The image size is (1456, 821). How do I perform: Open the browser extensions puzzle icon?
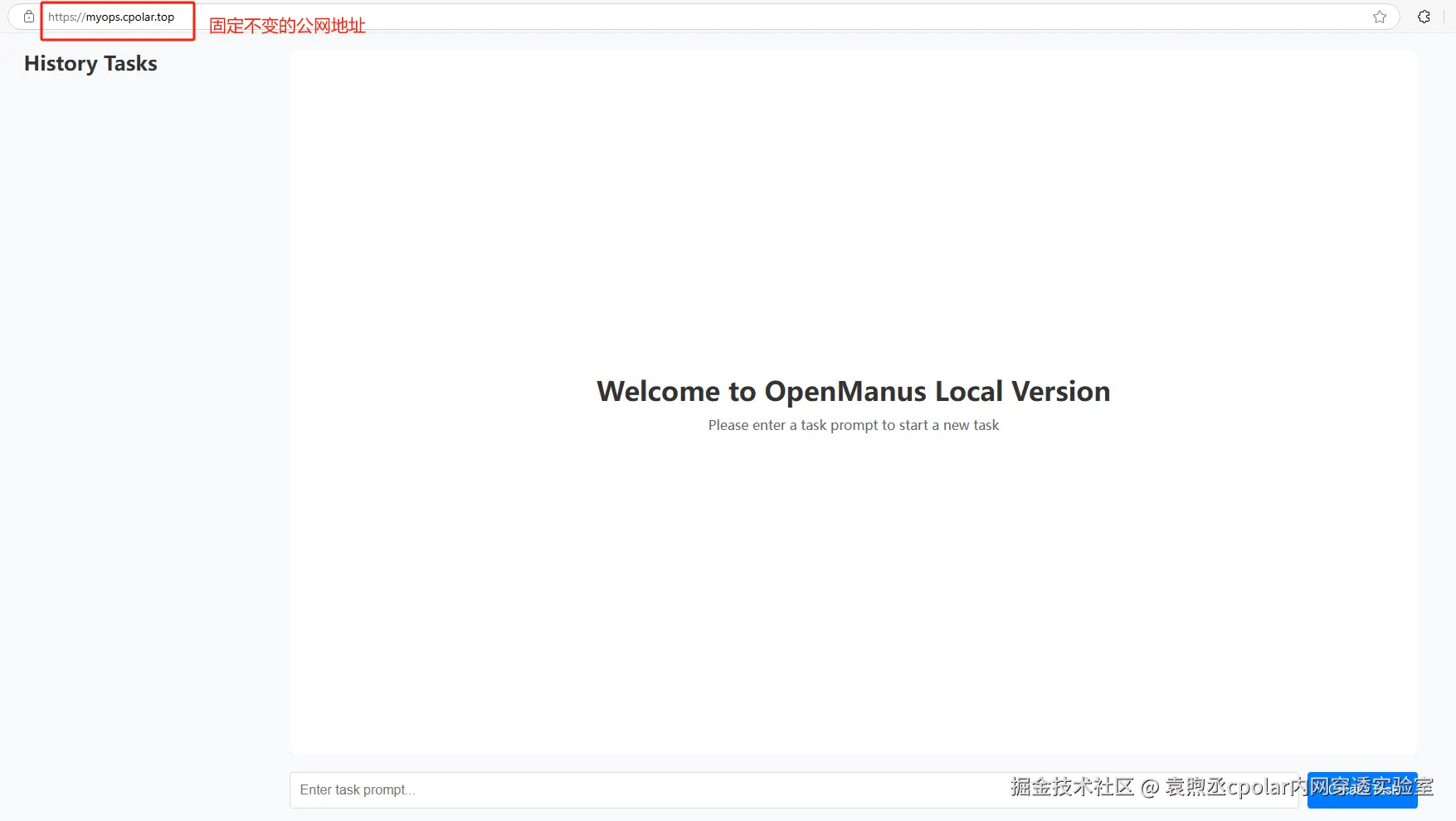[1424, 17]
